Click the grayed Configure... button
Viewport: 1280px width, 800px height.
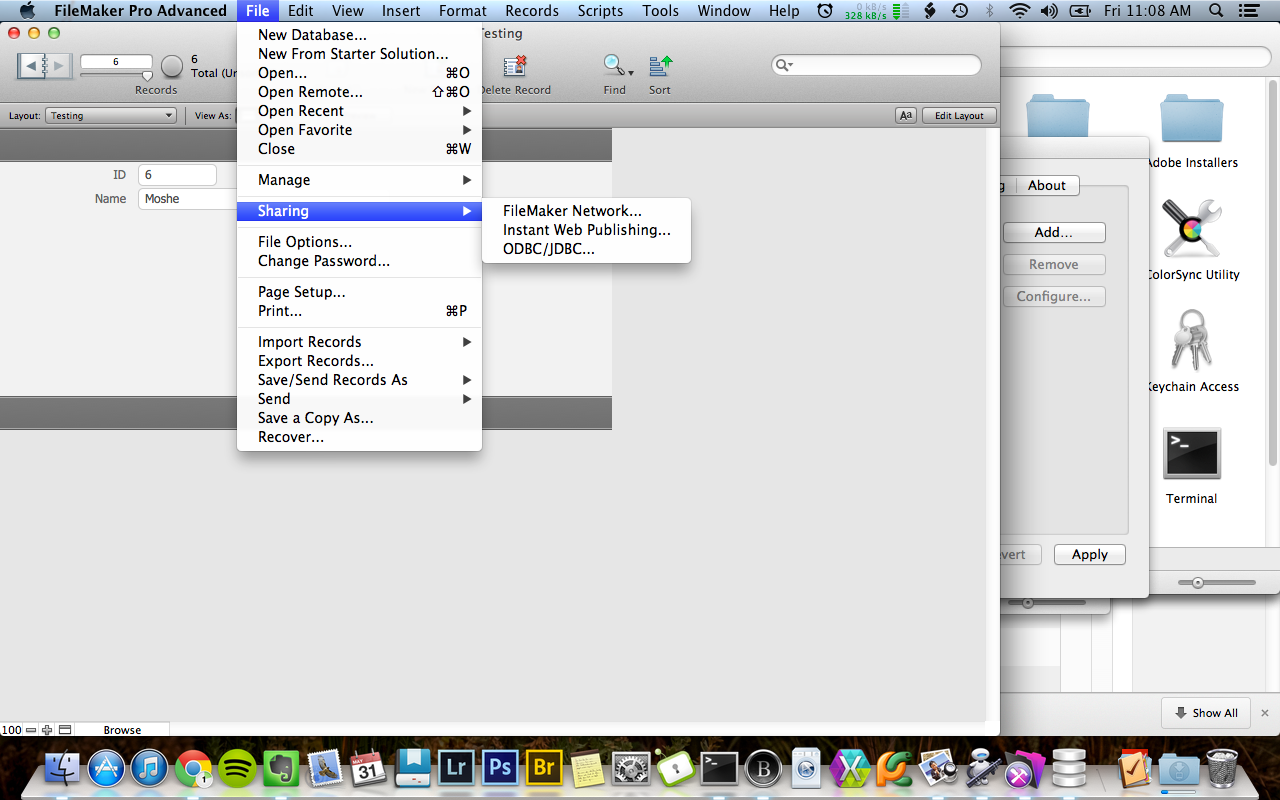[x=1054, y=296]
